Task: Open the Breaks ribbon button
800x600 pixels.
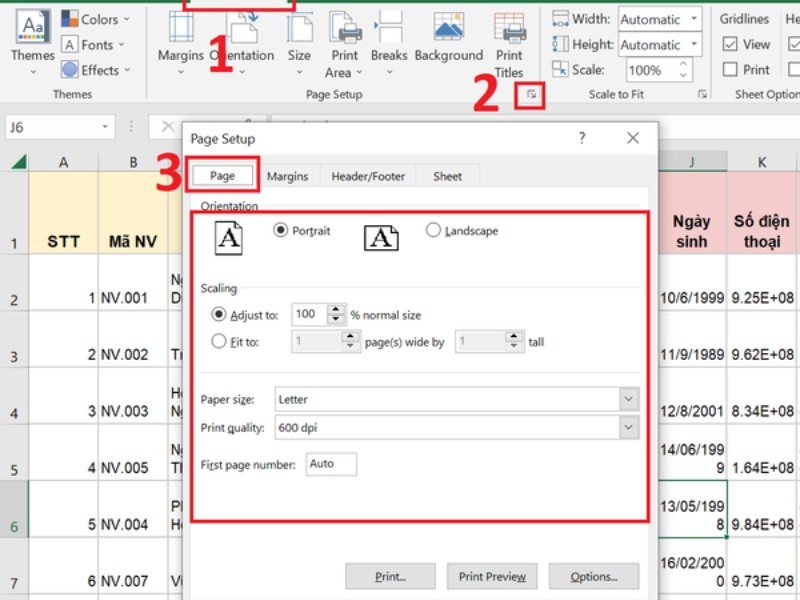Action: point(389,43)
